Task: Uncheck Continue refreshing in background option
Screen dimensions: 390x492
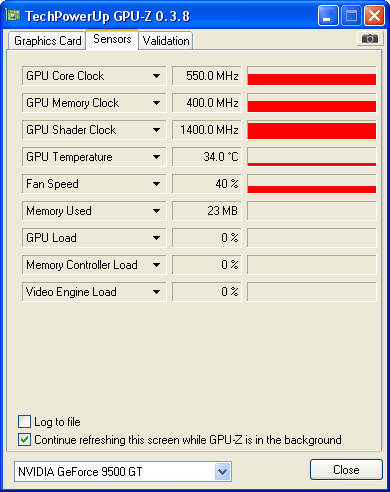Action: click(24, 440)
